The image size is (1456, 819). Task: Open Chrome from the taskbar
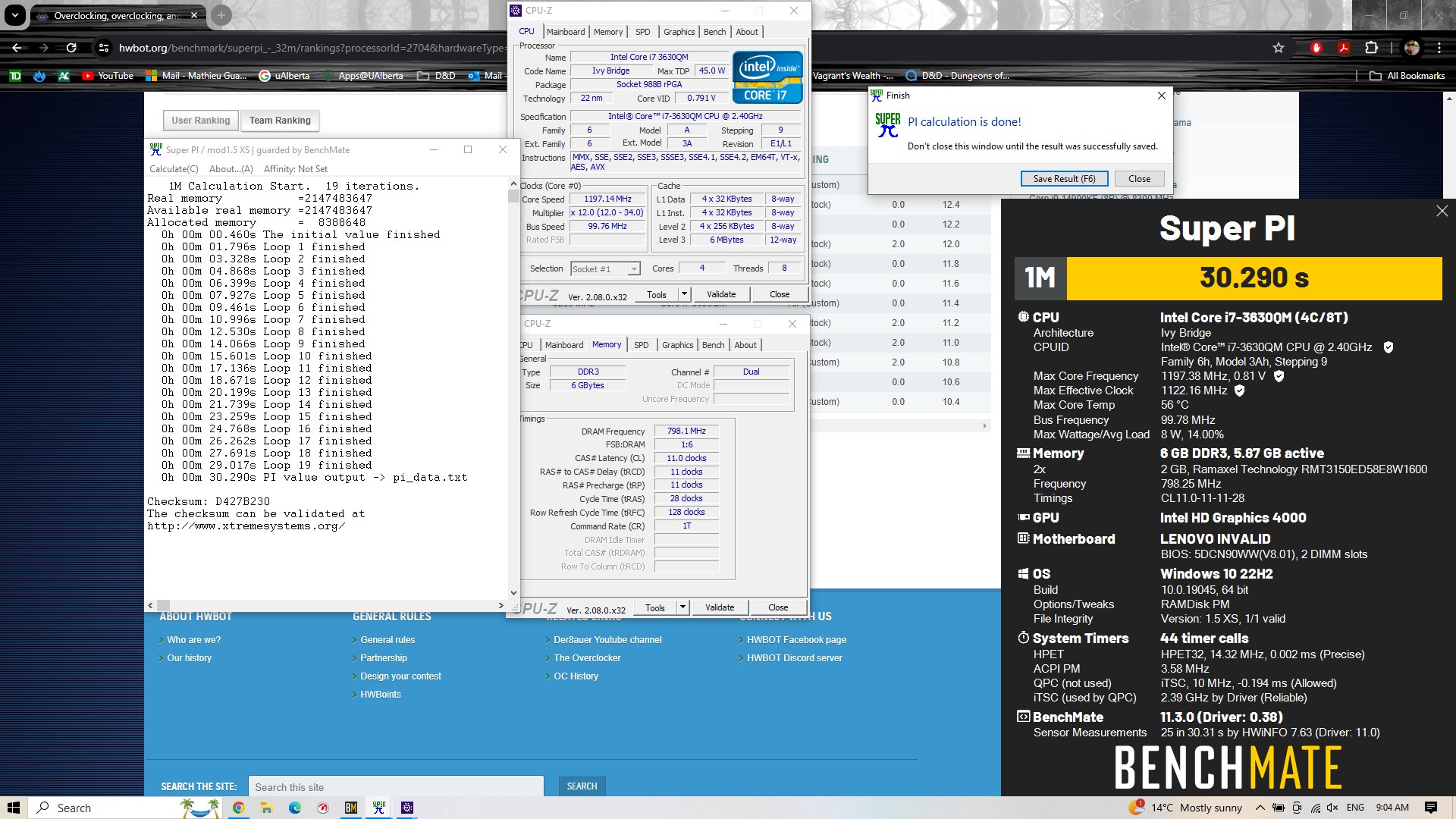tap(238, 808)
